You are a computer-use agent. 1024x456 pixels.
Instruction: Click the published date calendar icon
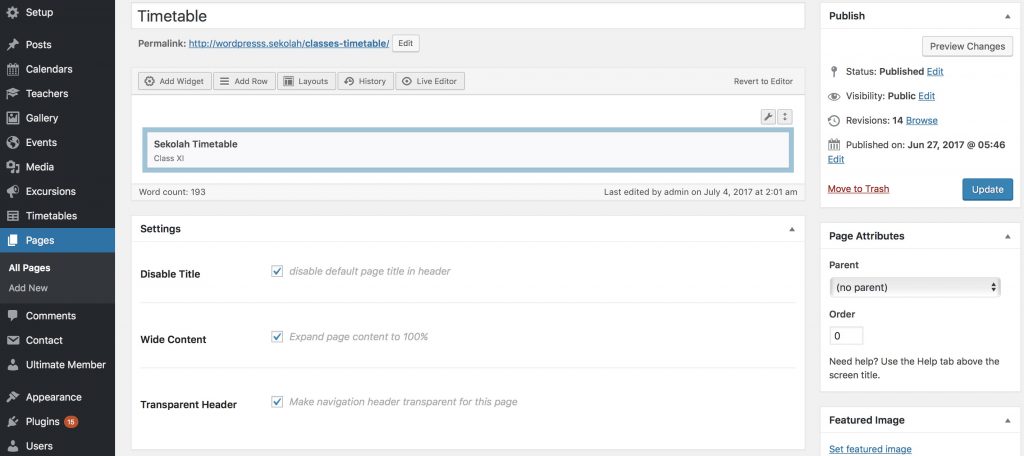tap(834, 145)
